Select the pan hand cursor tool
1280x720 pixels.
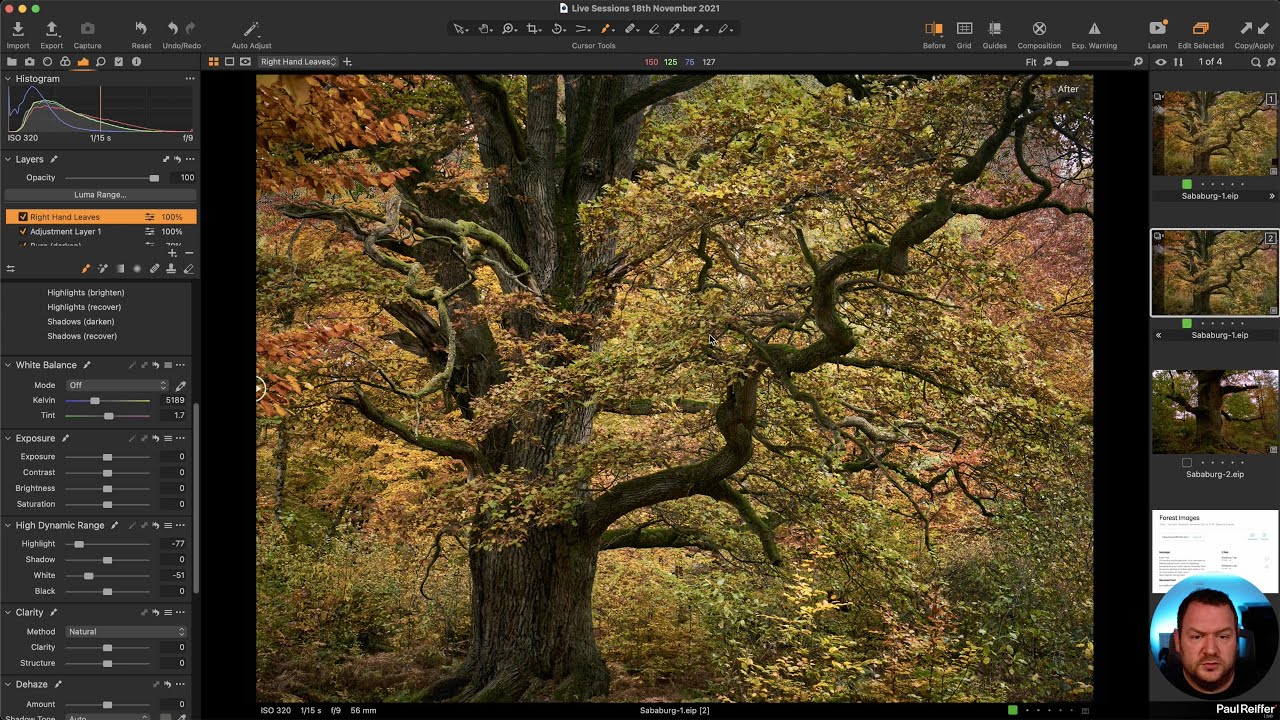click(485, 29)
